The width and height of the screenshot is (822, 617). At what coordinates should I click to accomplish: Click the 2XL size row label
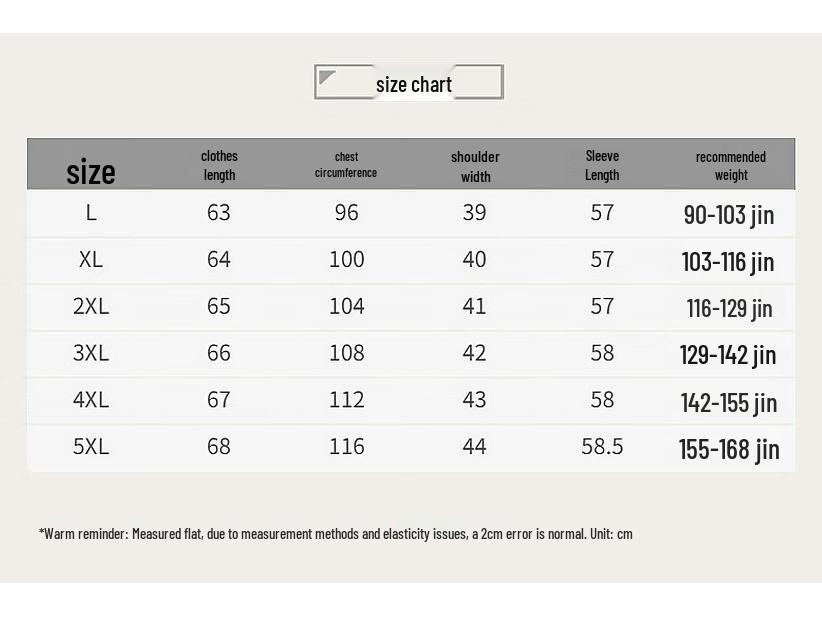coord(91,307)
